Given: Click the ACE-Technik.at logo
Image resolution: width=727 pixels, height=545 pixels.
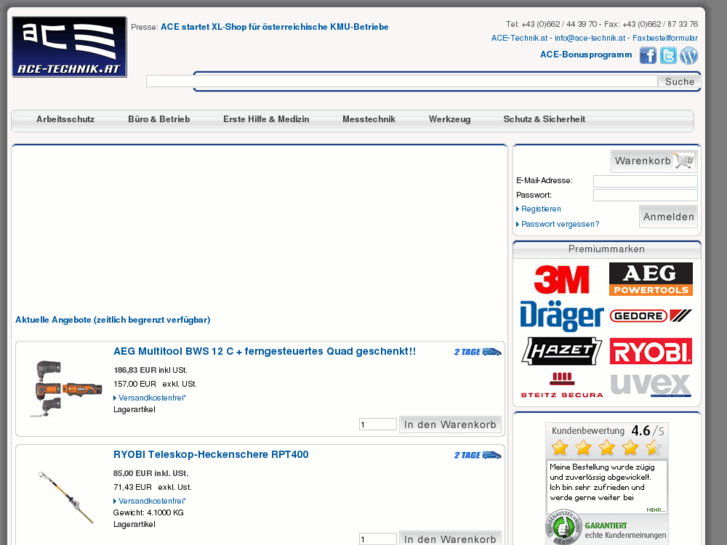Looking at the screenshot, I should 70,47.
